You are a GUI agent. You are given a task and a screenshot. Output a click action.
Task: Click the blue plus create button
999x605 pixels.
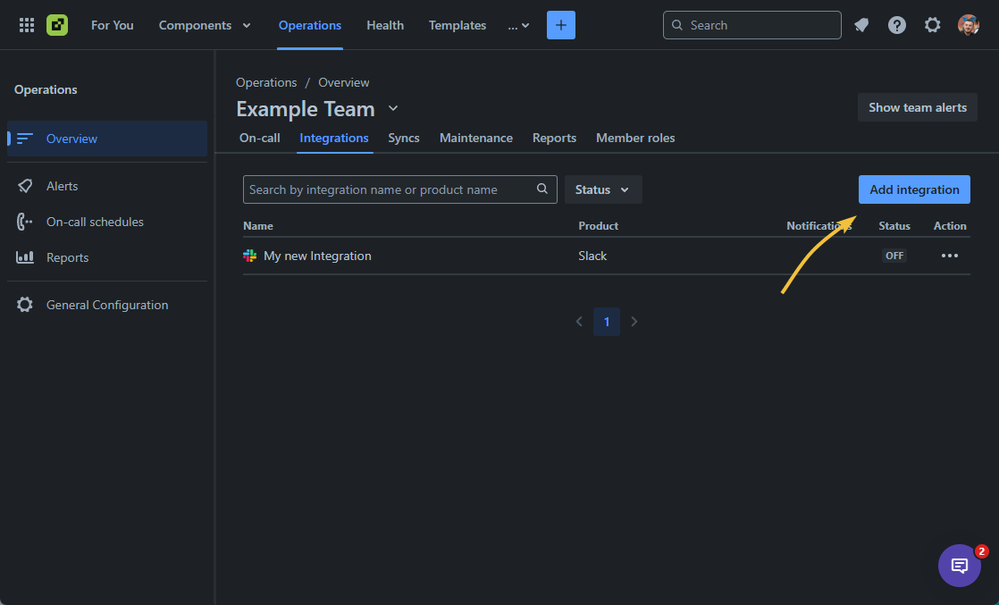(x=561, y=25)
